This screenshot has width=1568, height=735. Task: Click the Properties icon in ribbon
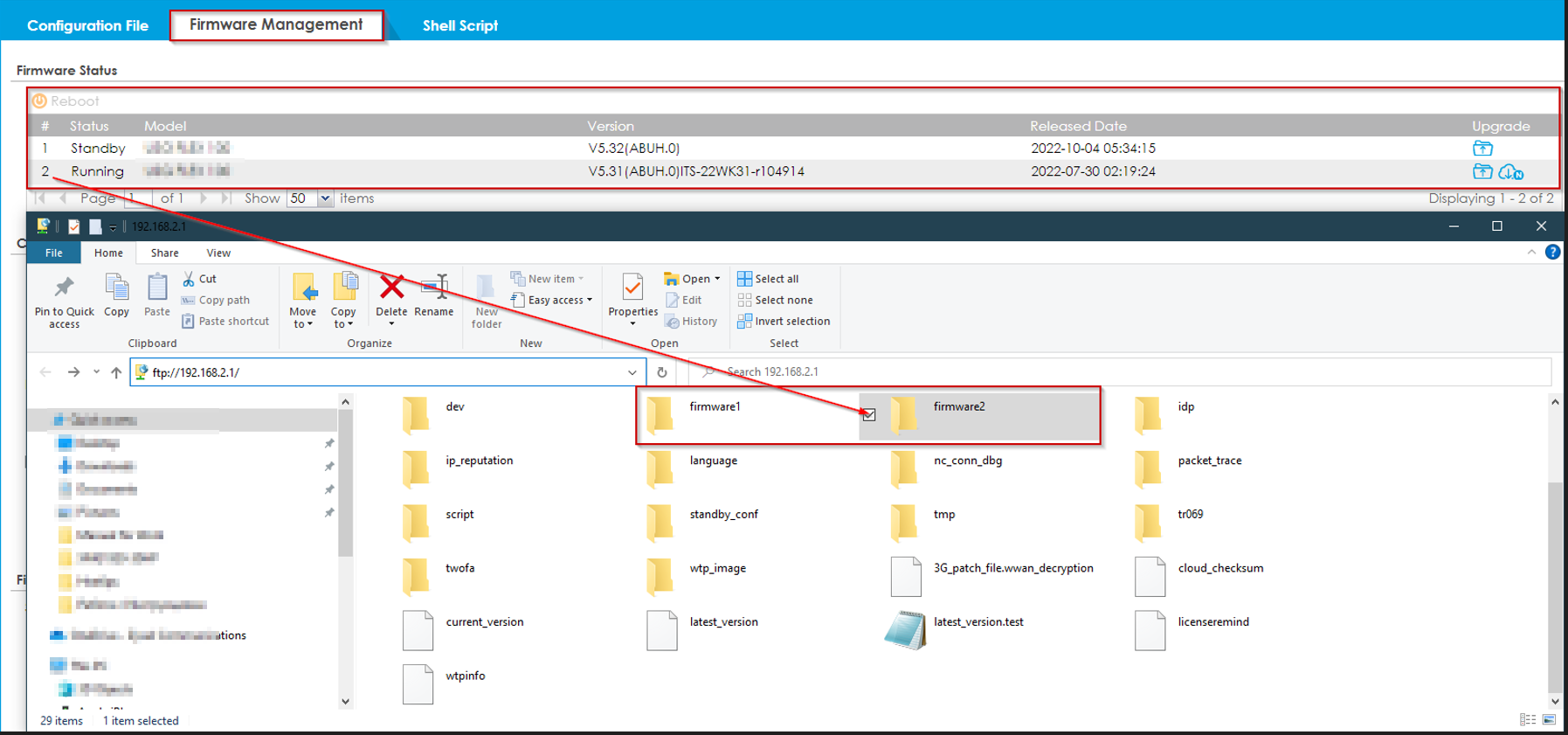(632, 288)
